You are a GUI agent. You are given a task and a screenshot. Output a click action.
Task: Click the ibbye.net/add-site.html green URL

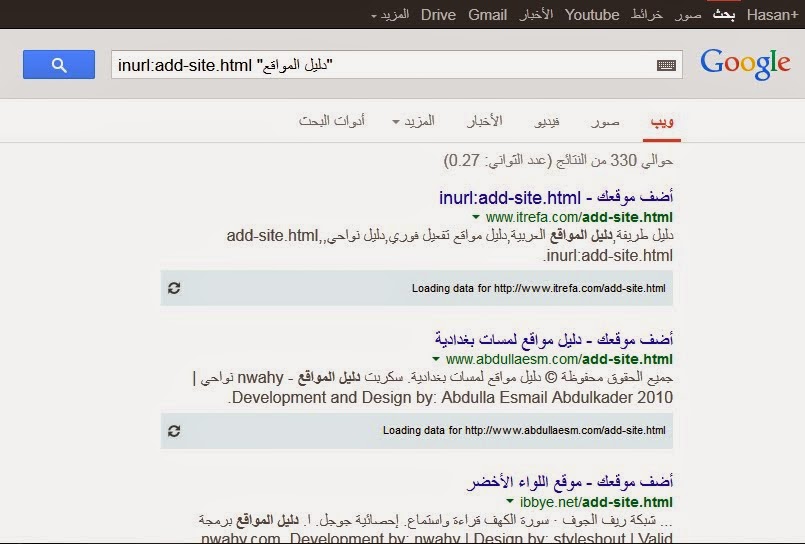pos(596,501)
